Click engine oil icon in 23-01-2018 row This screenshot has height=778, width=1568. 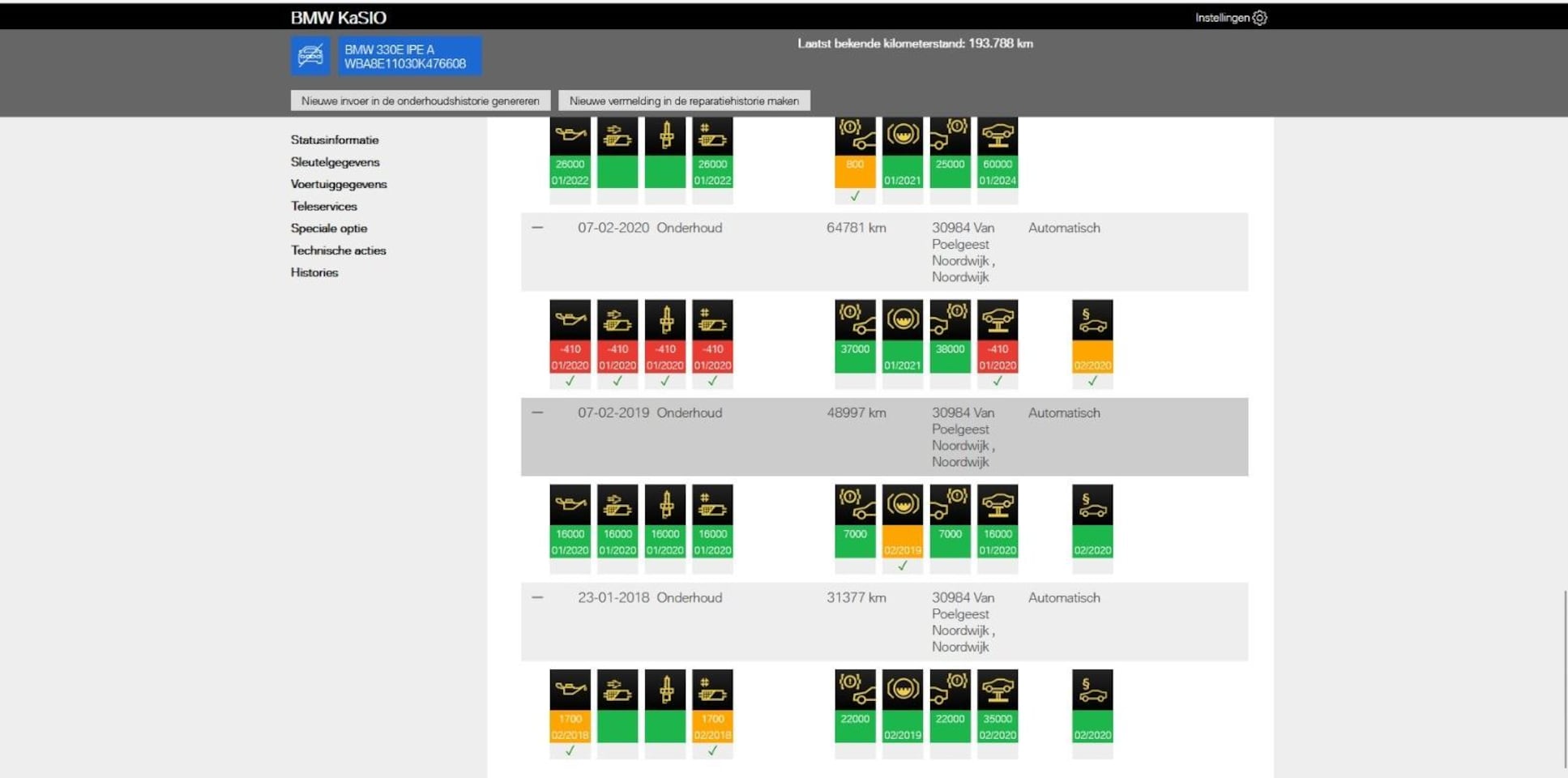pyautogui.click(x=570, y=690)
